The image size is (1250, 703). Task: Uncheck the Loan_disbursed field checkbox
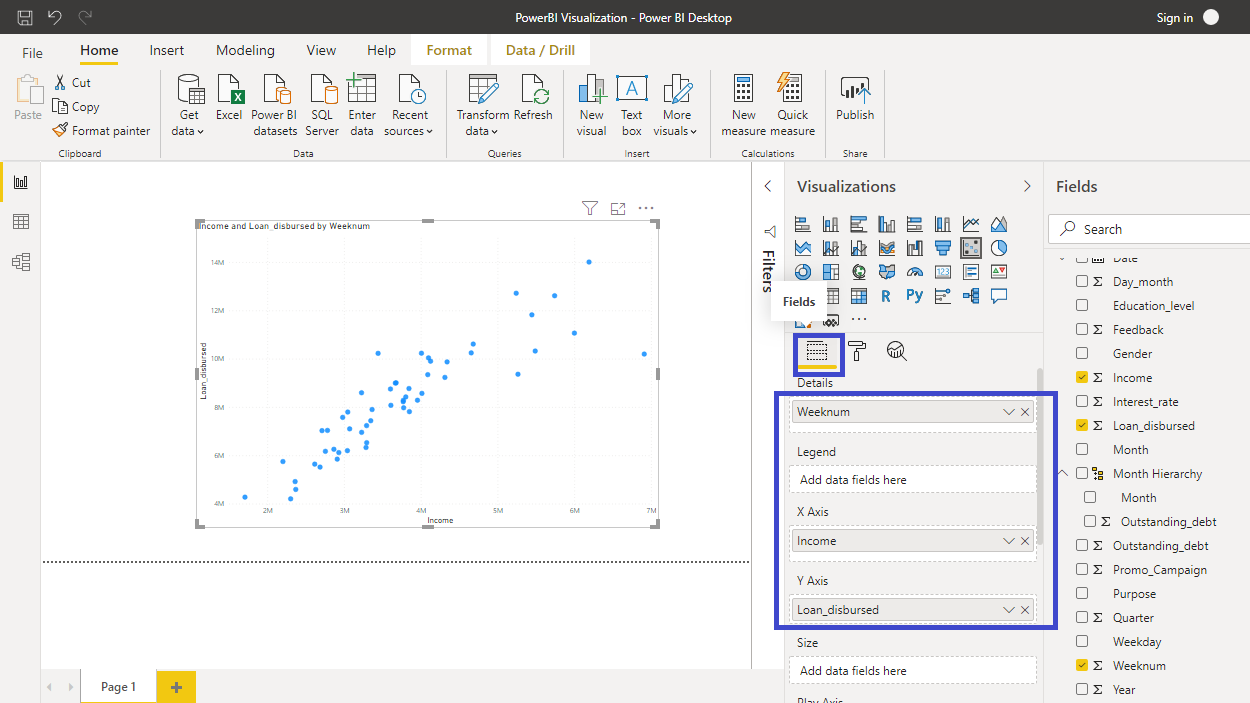point(1082,426)
